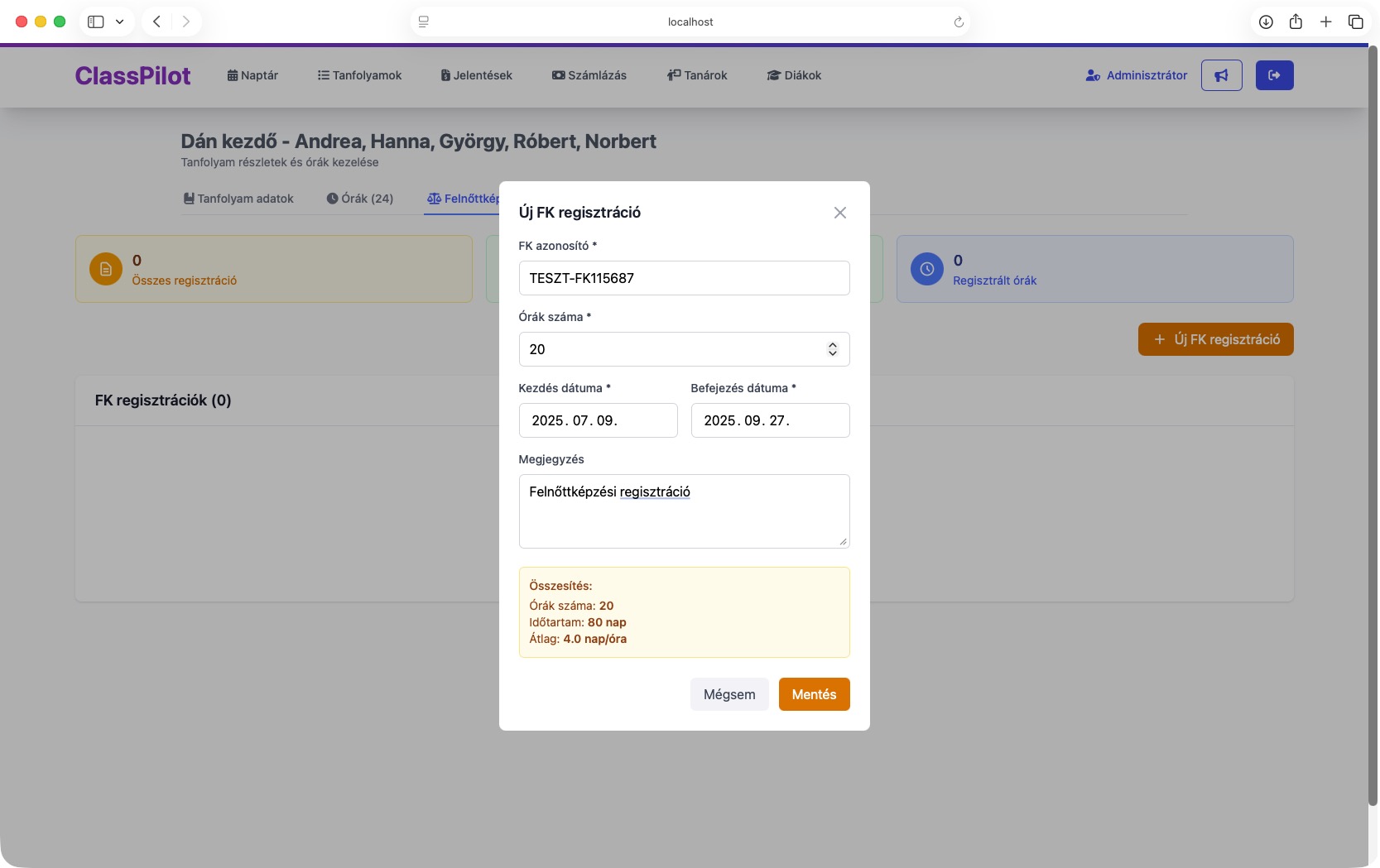Open Safari downloads icon
The height and width of the screenshot is (868, 1380).
[x=1266, y=22]
